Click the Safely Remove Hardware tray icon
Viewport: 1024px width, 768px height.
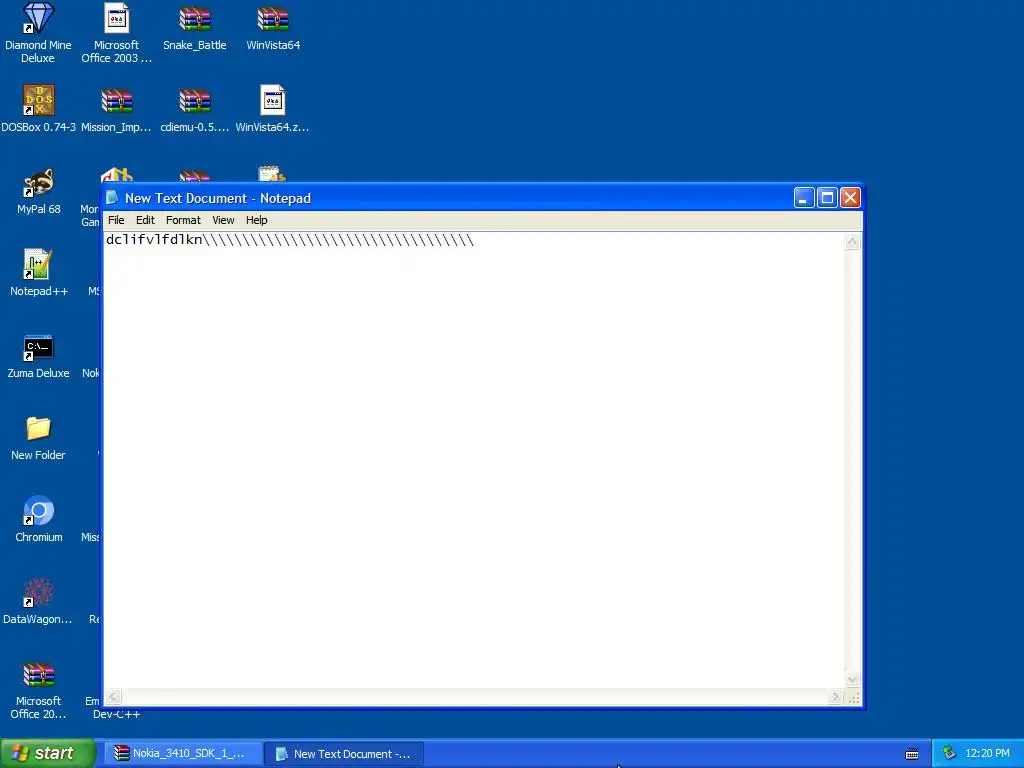tap(949, 754)
